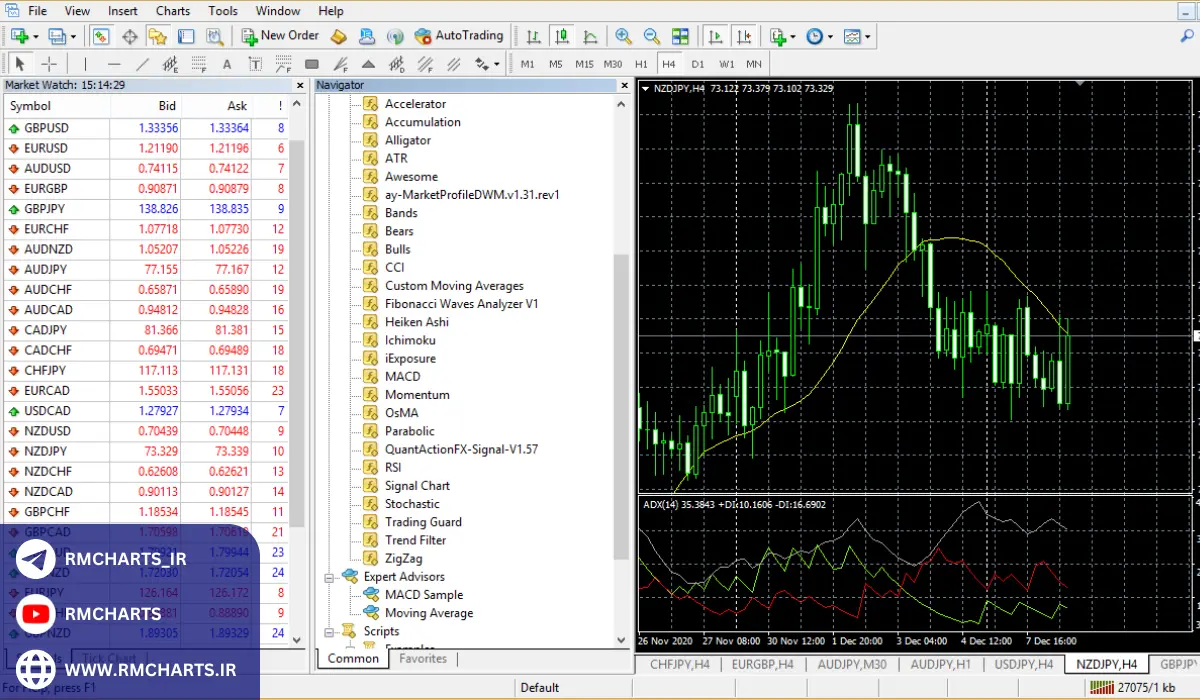This screenshot has width=1200, height=700.
Task: Zoom out on the chart
Action: (652, 36)
